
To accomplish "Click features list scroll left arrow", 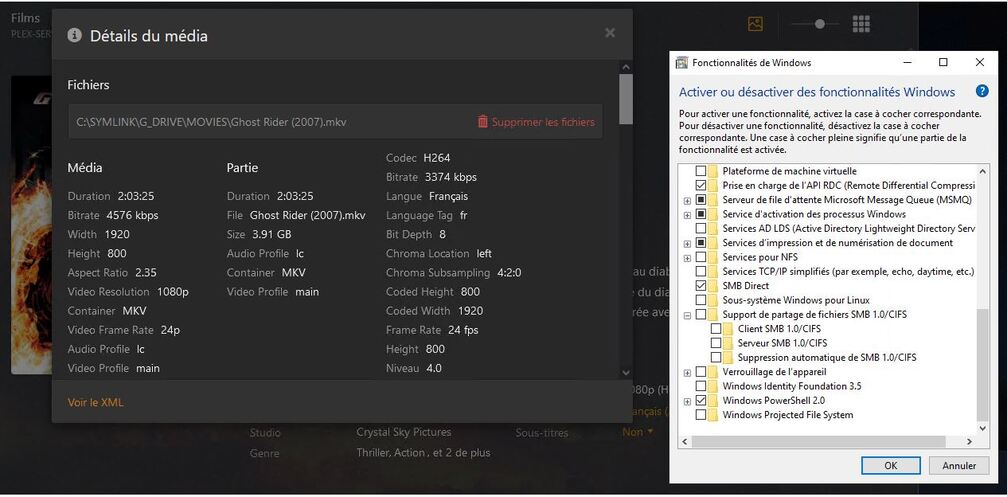I will (685, 442).
